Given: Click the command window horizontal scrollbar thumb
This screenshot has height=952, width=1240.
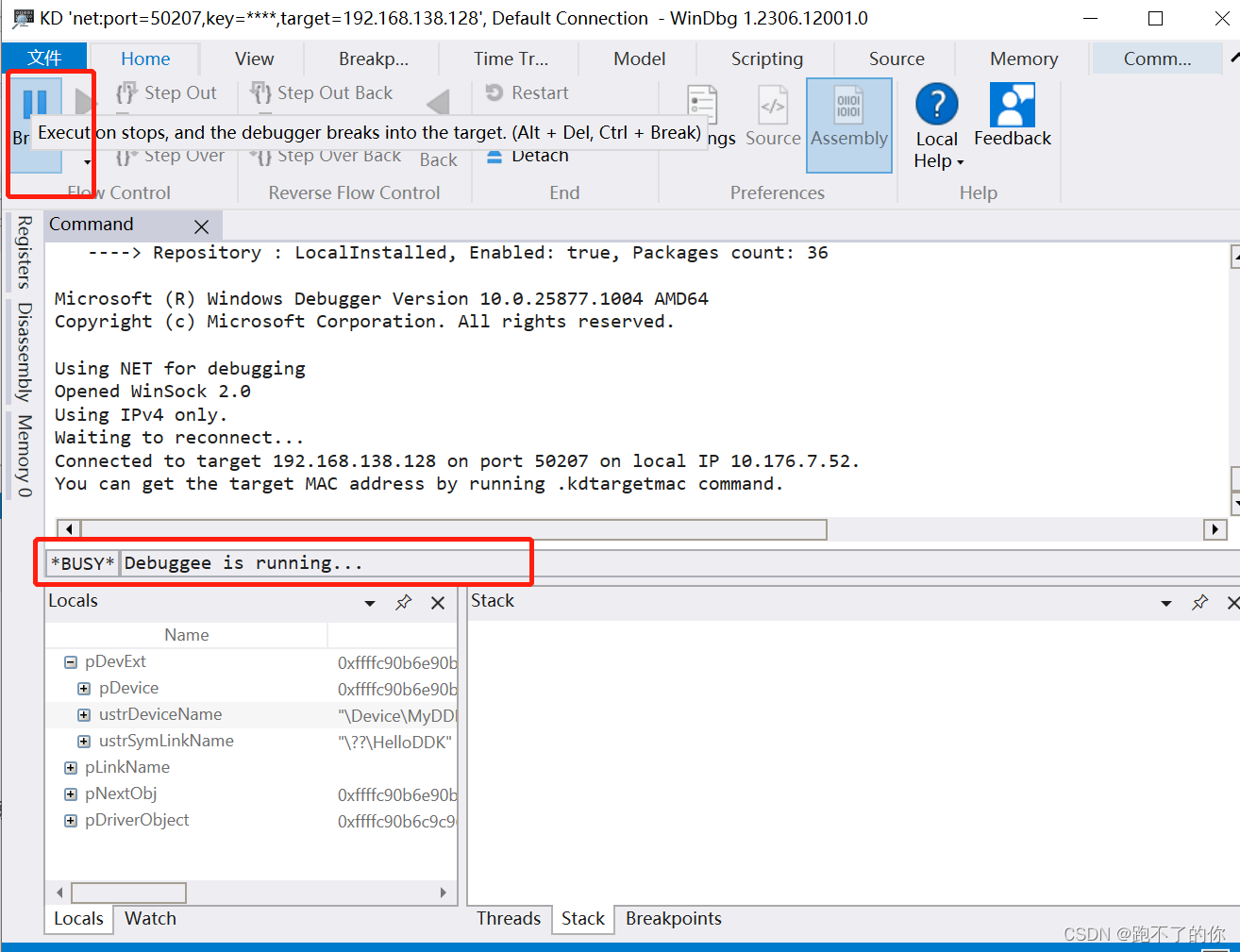Looking at the screenshot, I should point(454,529).
